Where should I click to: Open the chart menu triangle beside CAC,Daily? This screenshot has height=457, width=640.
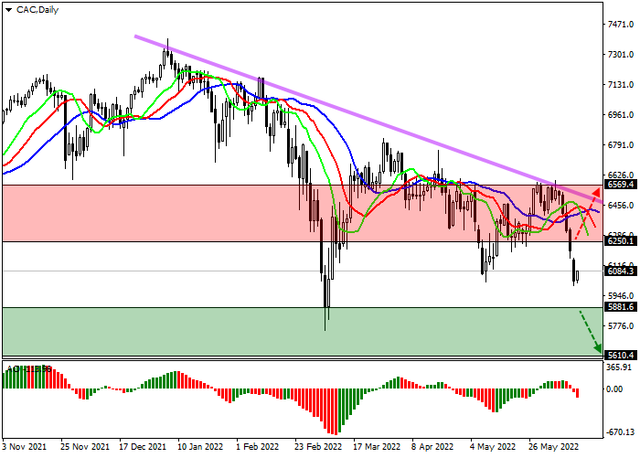coord(9,9)
